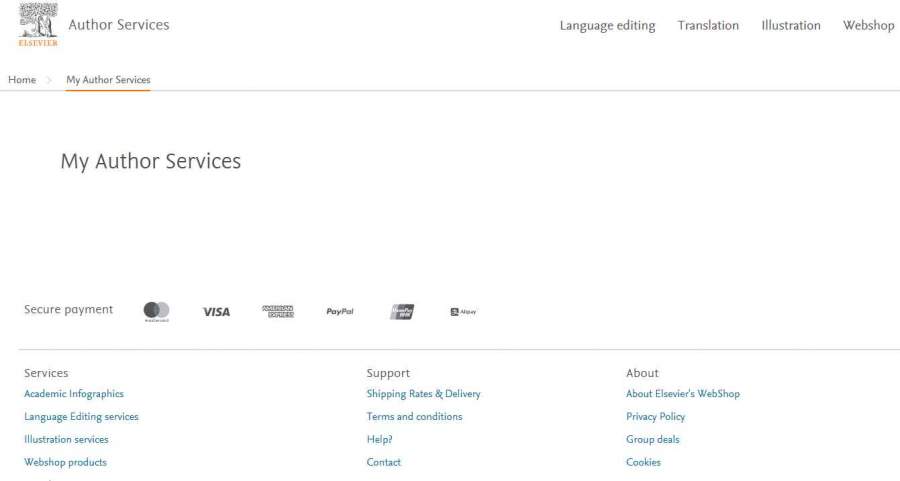
Task: Open the Language Editing services footer link
Action: [x=81, y=417]
